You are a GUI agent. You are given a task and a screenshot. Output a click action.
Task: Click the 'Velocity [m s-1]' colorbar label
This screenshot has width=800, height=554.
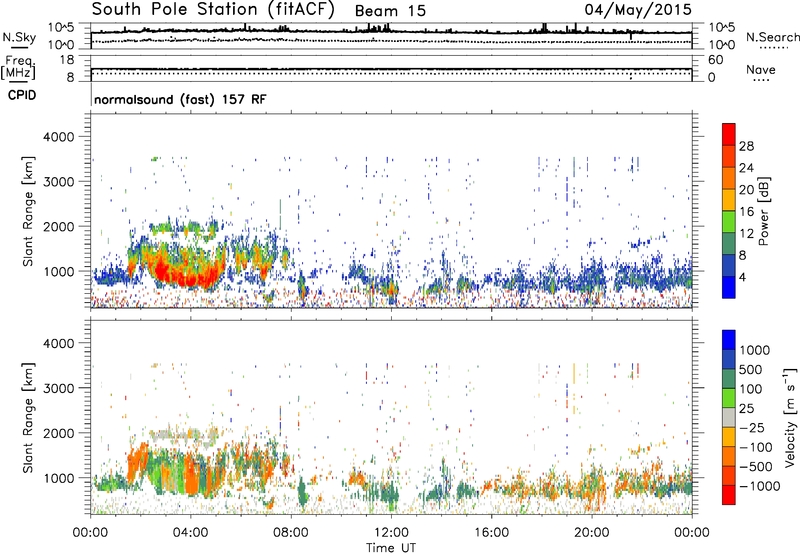[790, 417]
